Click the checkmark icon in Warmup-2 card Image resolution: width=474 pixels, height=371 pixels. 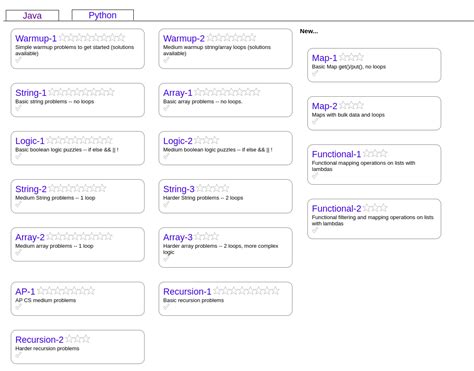[166, 60]
